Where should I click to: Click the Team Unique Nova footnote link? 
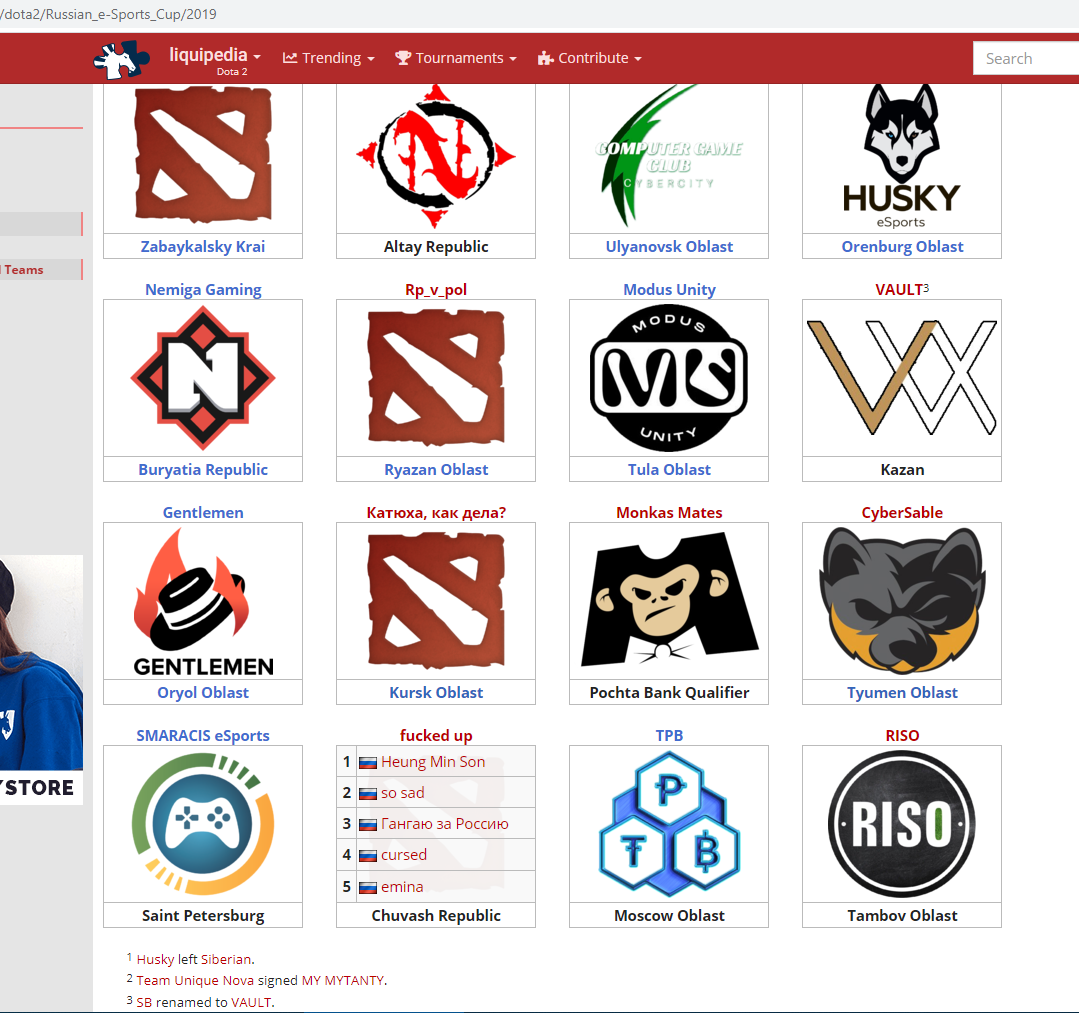tap(195, 980)
